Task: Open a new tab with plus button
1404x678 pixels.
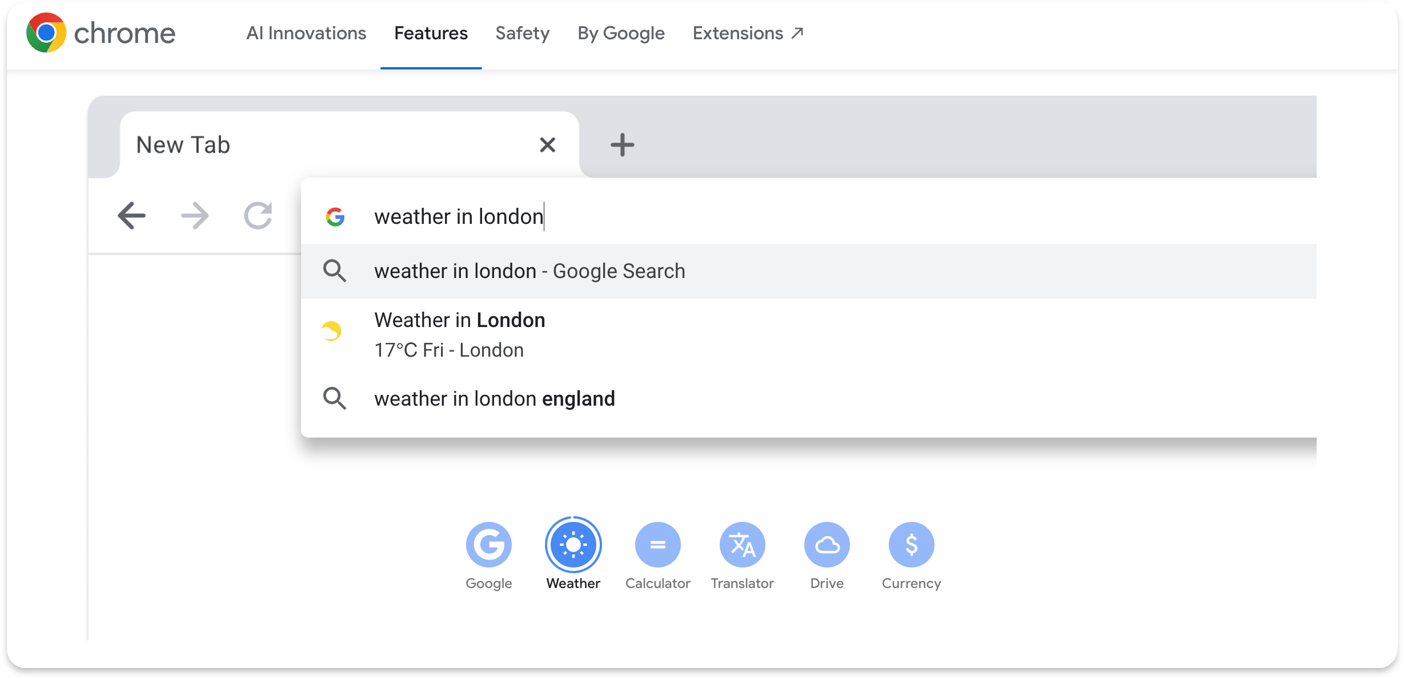Action: [x=622, y=145]
